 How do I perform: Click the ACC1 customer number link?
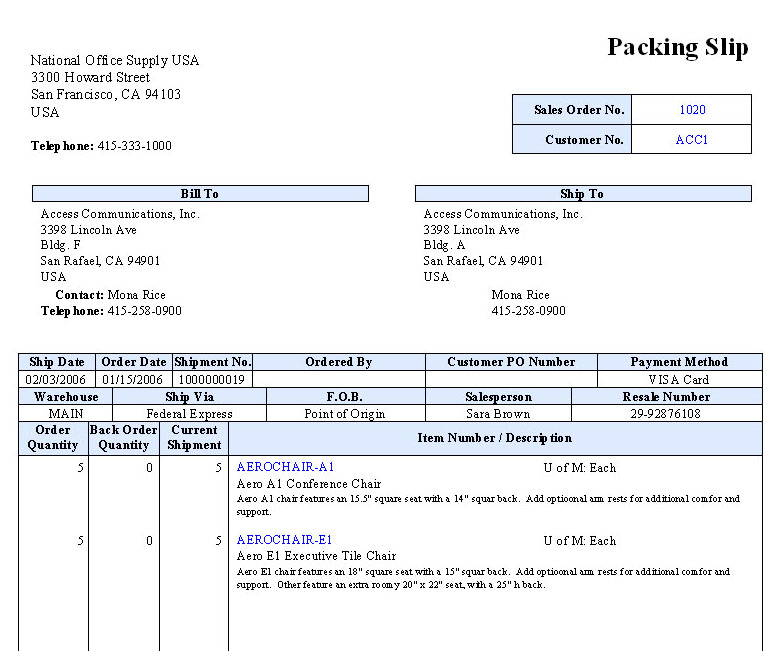coord(691,140)
